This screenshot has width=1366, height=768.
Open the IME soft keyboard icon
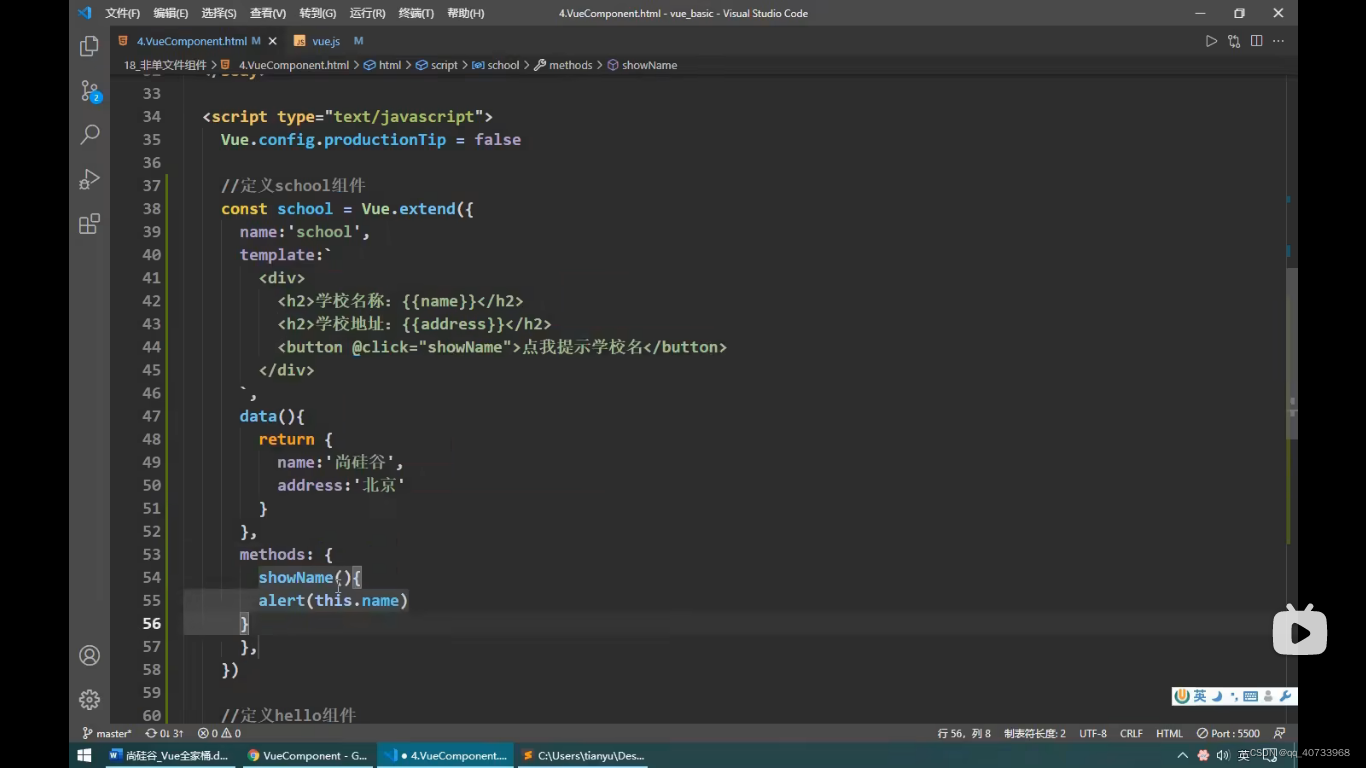point(1251,696)
